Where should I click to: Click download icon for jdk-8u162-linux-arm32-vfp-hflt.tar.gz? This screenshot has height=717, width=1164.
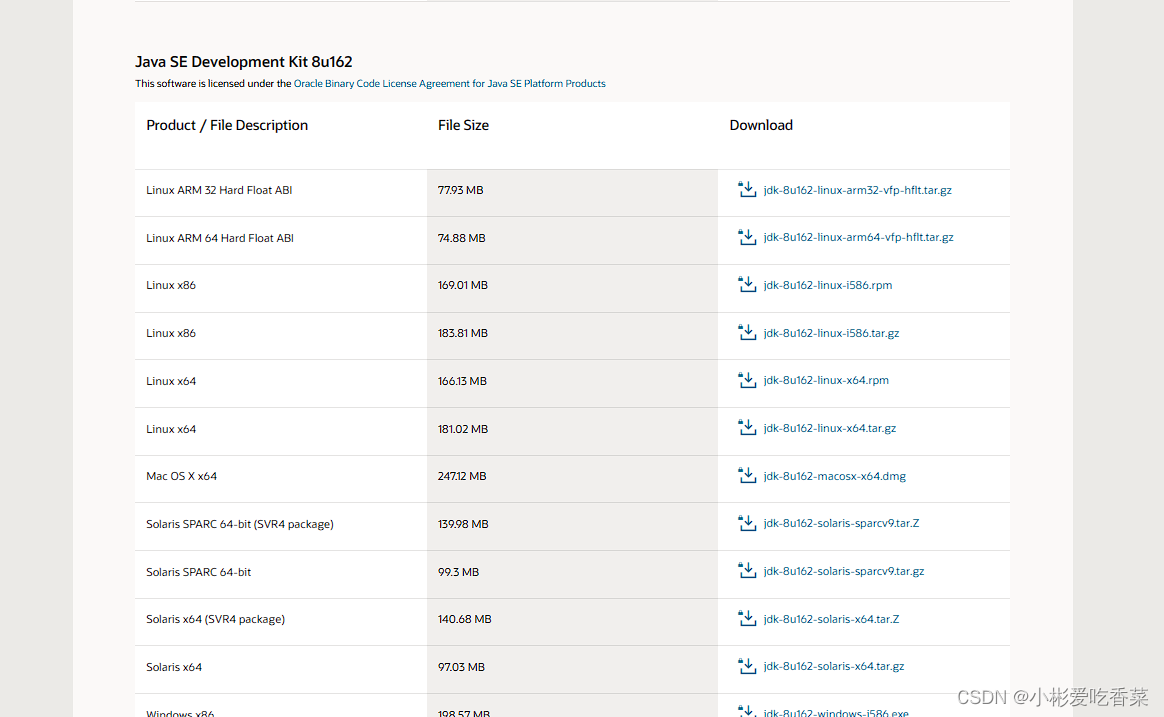tap(747, 189)
